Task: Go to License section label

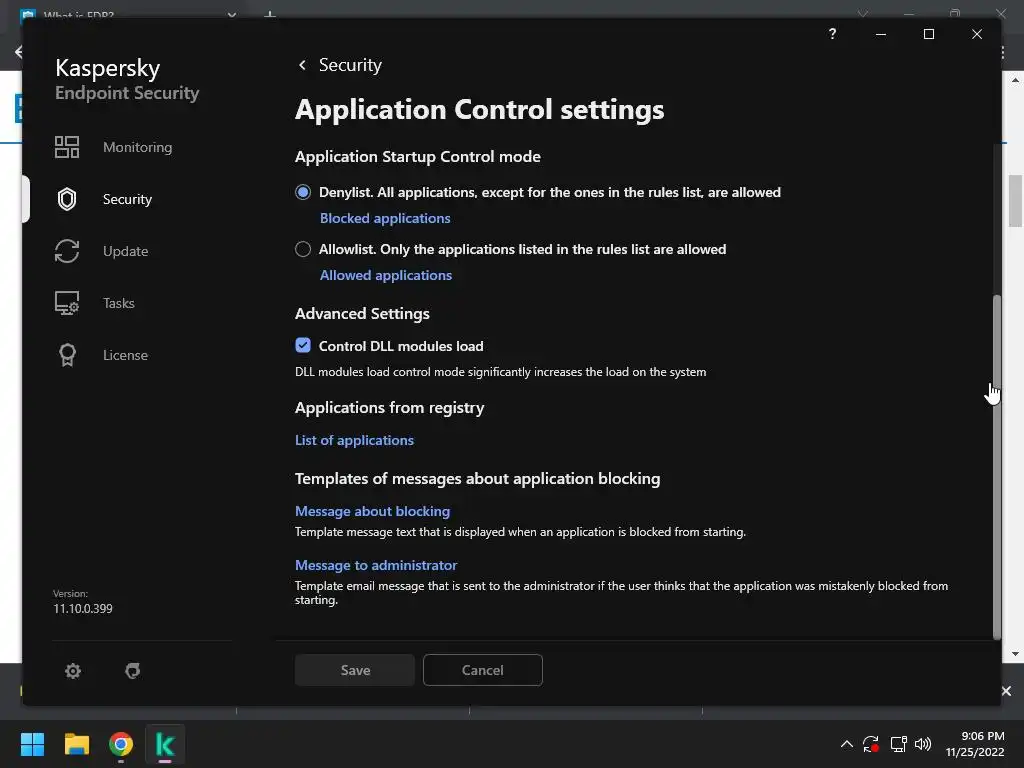Action: 125,355
